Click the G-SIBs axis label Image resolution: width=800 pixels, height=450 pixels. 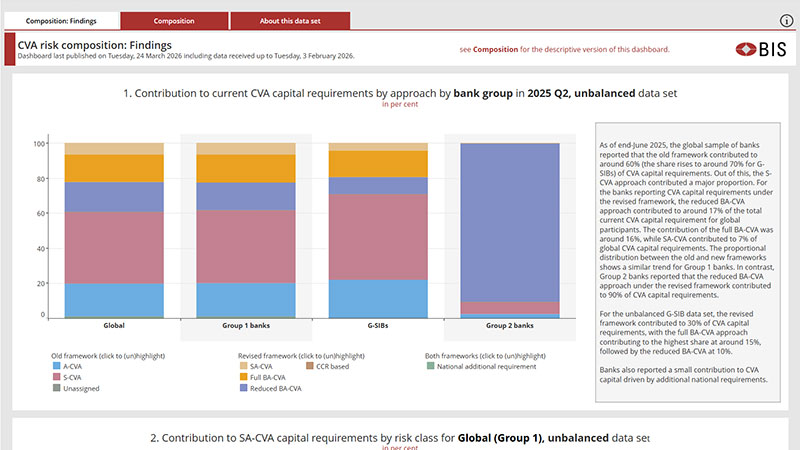(x=378, y=326)
